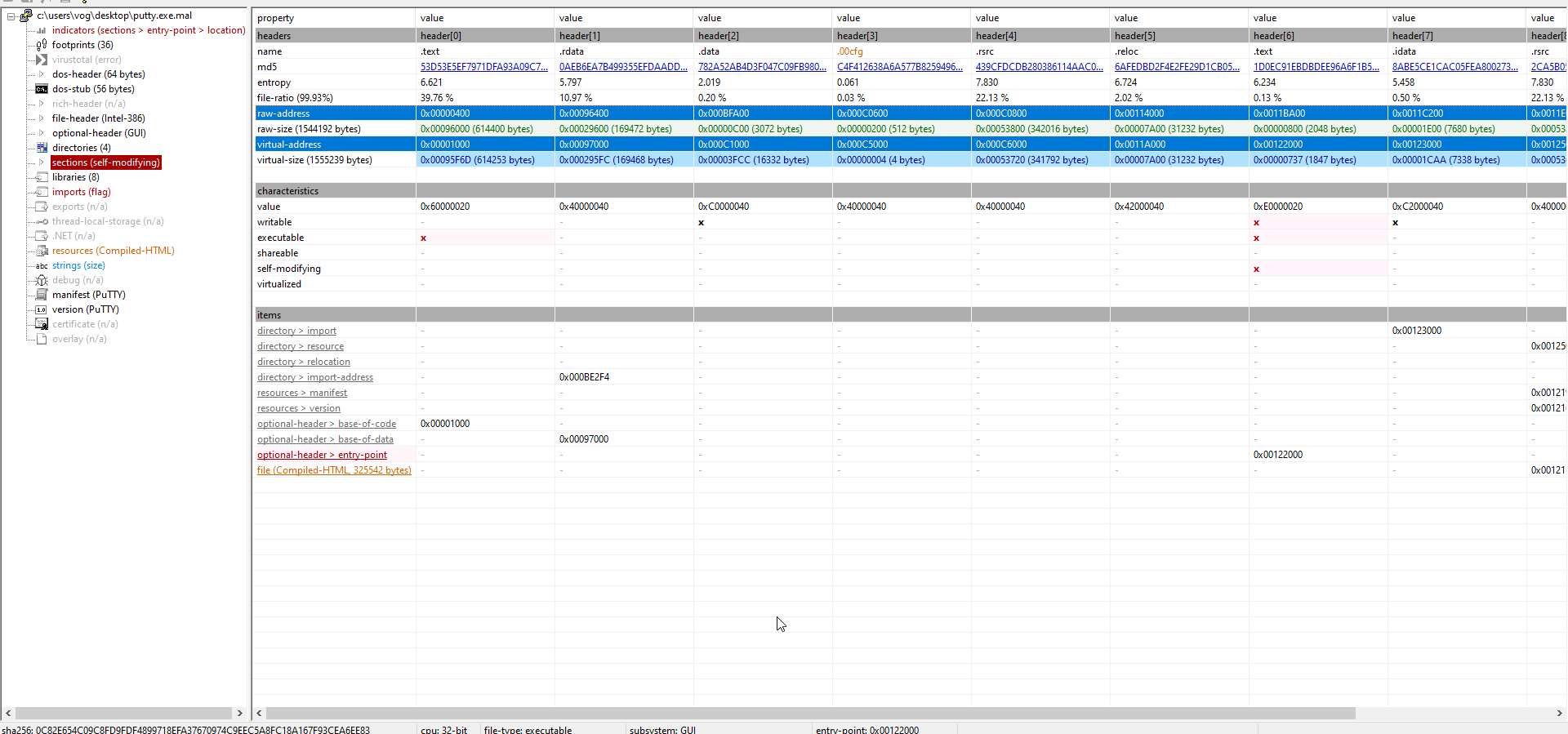Screen dimensions: 1568x734
Task: Click the version 1.0 icon
Action: 41,309
